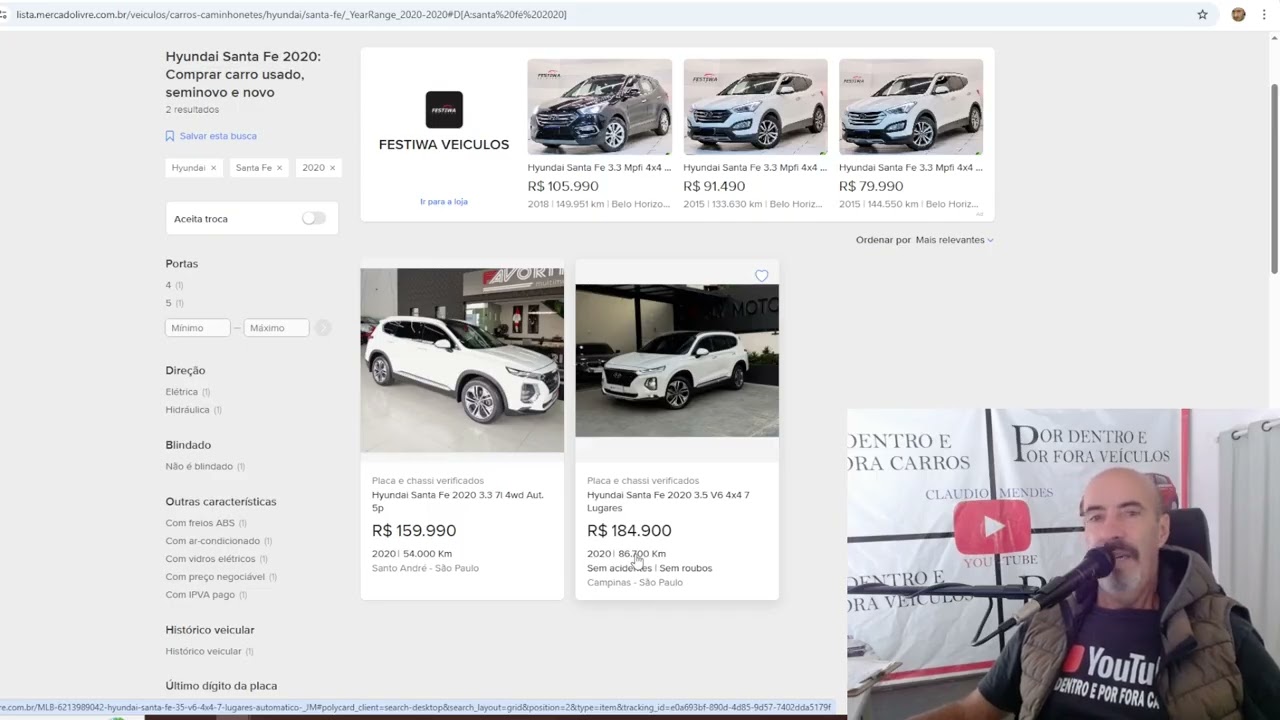
Task: Favorite the Santa Fe 3.5 V6 listing heart
Action: [762, 276]
